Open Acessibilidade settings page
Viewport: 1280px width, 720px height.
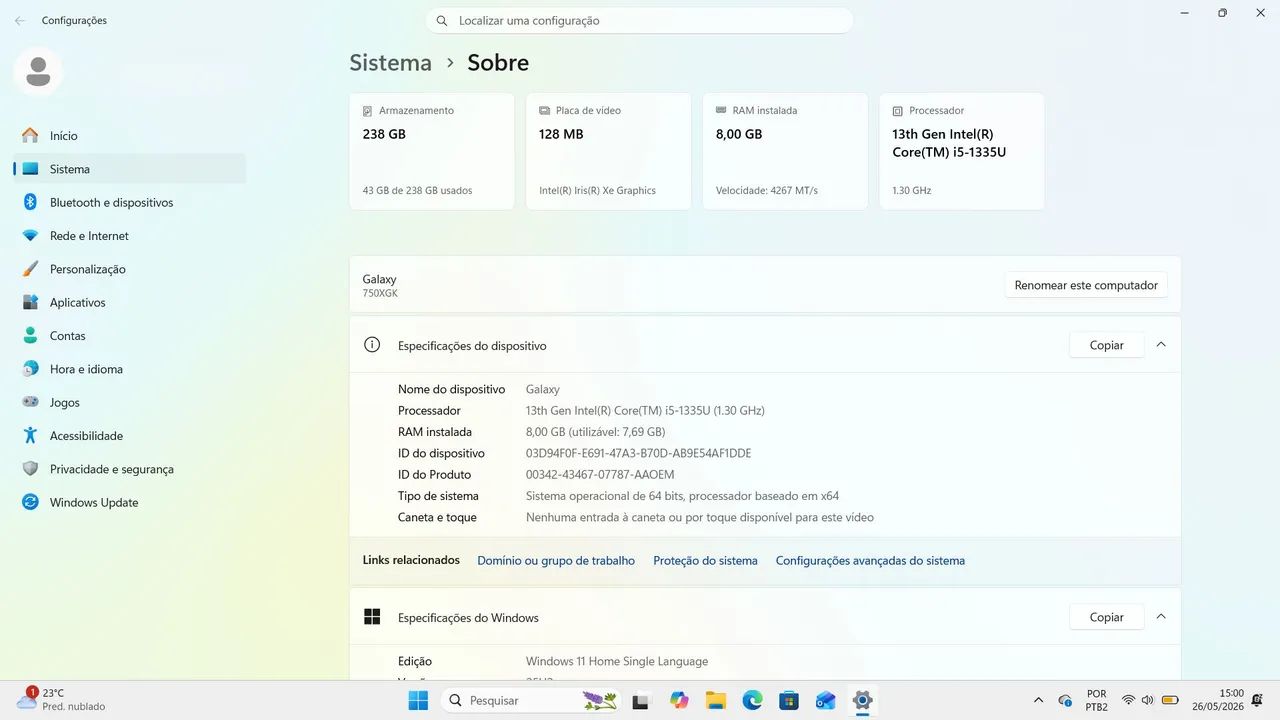(130, 436)
